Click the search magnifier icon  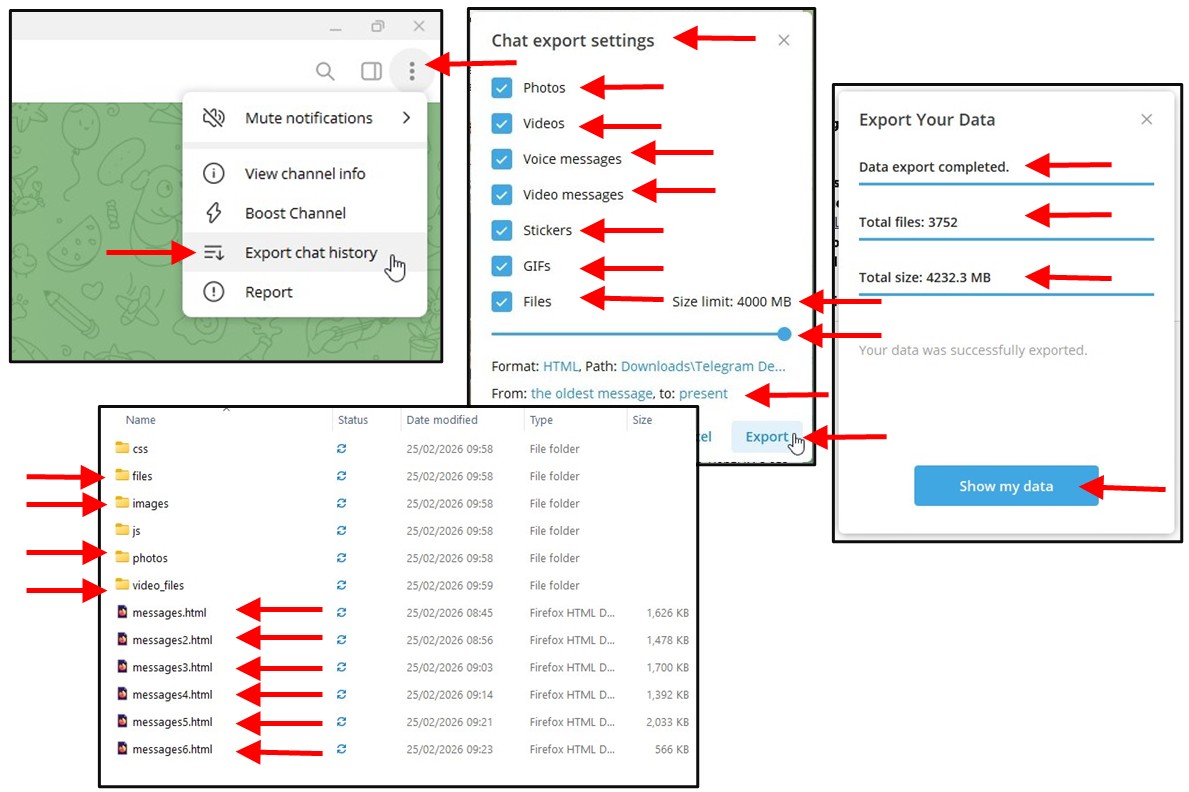click(325, 71)
